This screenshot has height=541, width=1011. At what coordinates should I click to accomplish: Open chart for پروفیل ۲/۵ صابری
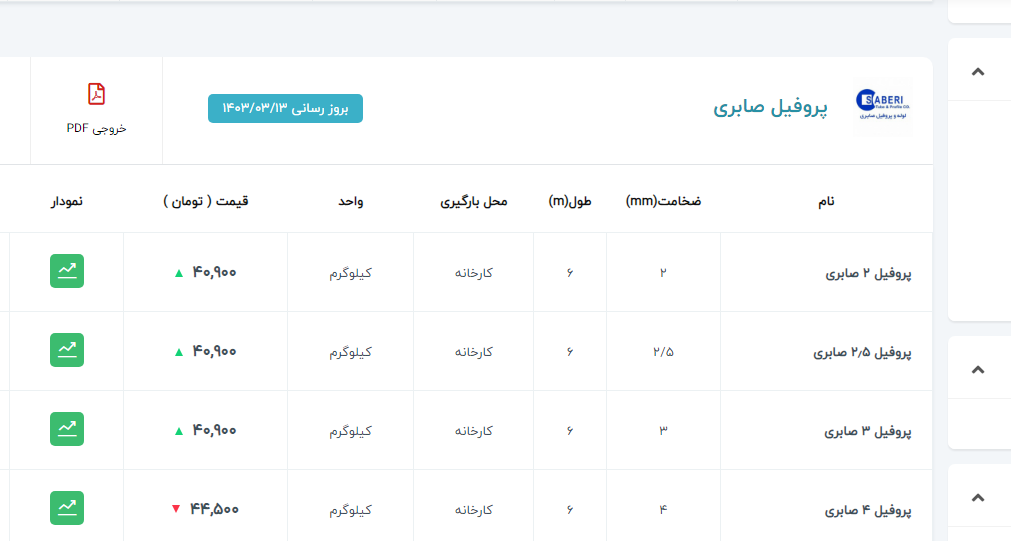pyautogui.click(x=67, y=350)
